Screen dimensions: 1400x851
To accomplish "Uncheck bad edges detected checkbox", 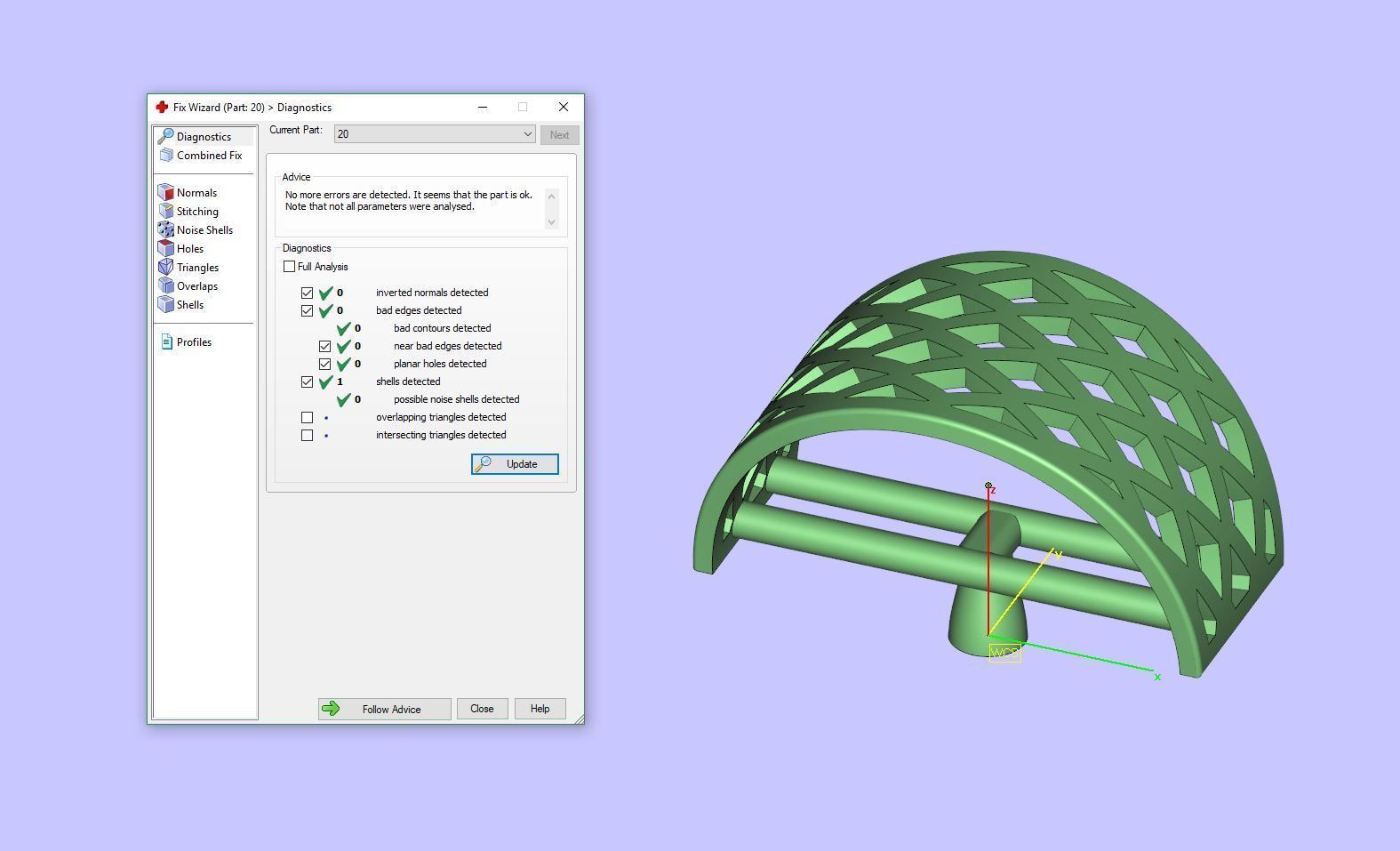I will [307, 310].
